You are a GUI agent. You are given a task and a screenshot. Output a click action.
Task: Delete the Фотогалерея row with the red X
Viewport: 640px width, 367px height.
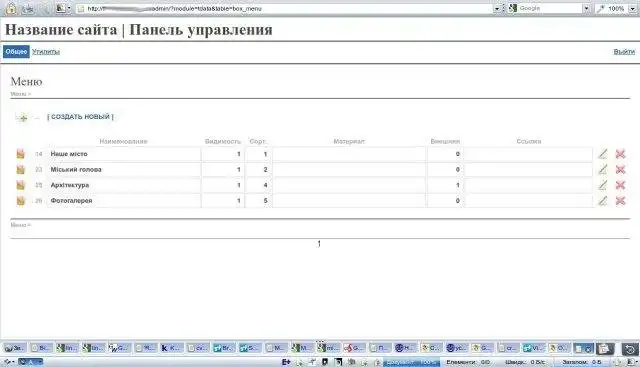coord(620,200)
